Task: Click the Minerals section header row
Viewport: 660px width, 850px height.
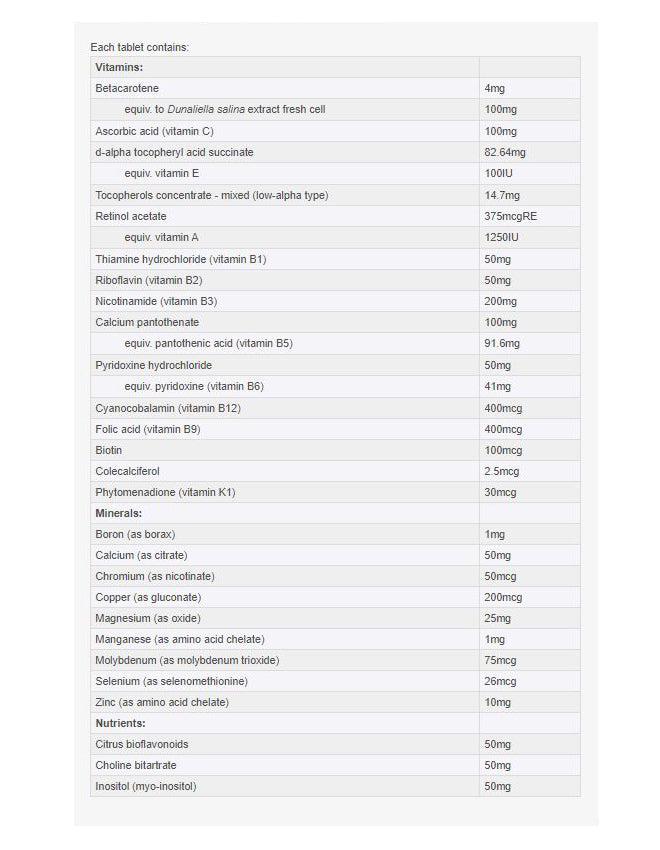Action: click(x=118, y=513)
